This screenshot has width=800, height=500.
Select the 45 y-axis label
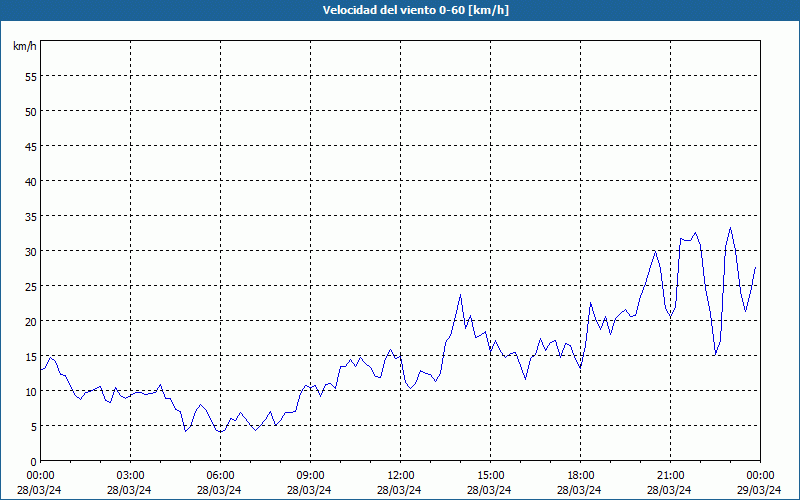pos(31,146)
